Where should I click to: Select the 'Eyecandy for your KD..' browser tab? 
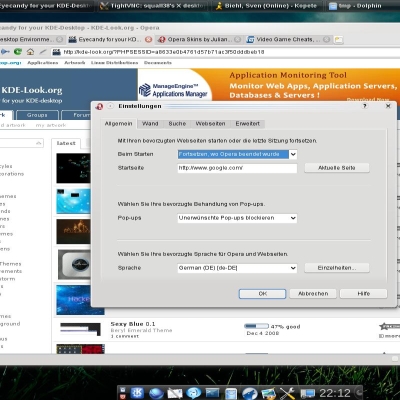point(108,40)
